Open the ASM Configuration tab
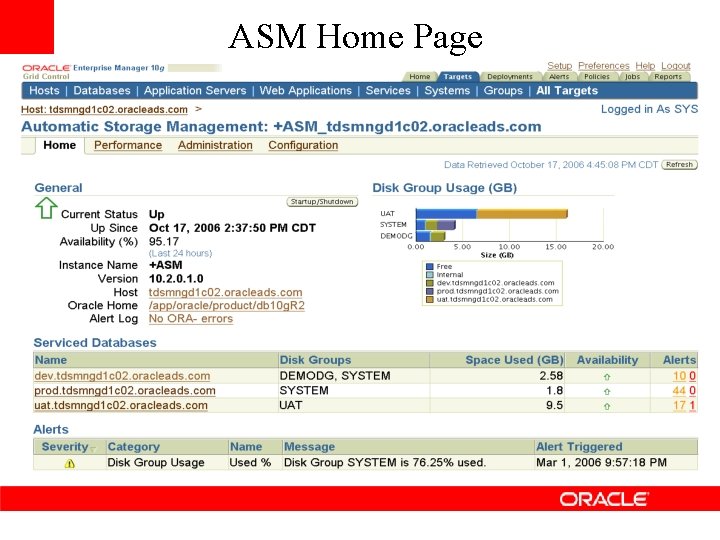The width and height of the screenshot is (720, 540). click(303, 145)
